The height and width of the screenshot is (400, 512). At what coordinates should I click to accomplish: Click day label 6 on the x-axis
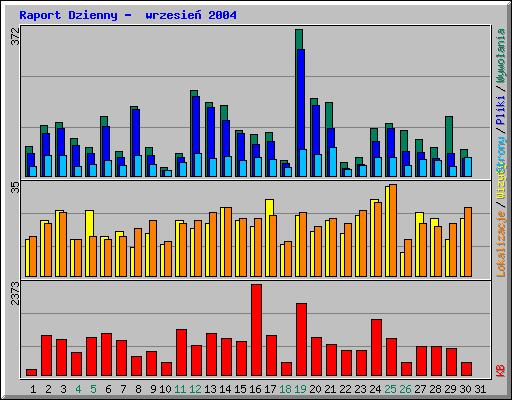108,389
